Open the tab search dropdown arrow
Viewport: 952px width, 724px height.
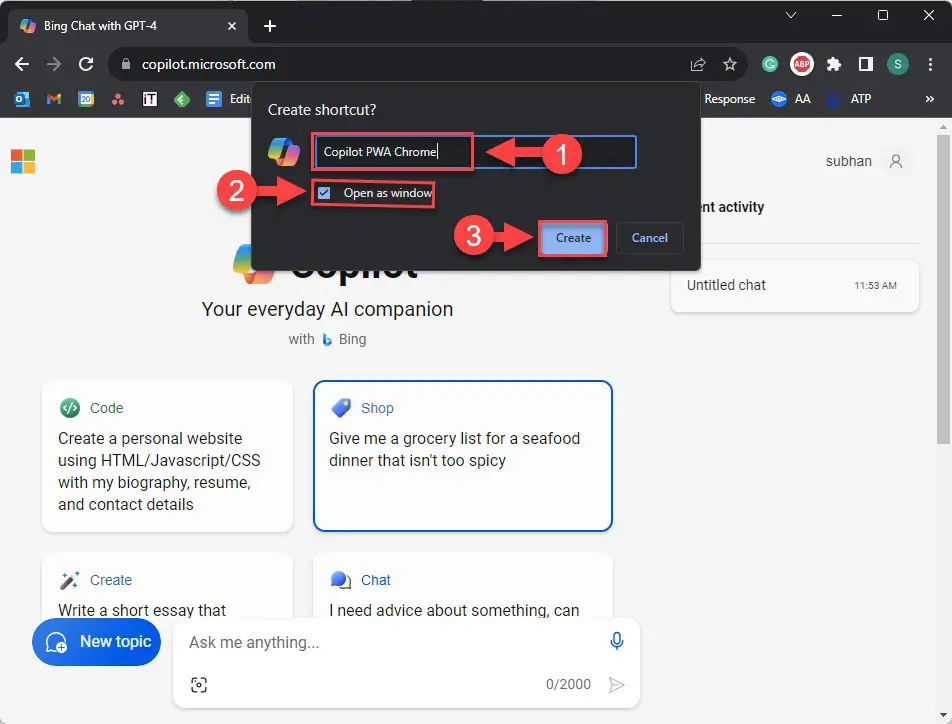tap(790, 15)
